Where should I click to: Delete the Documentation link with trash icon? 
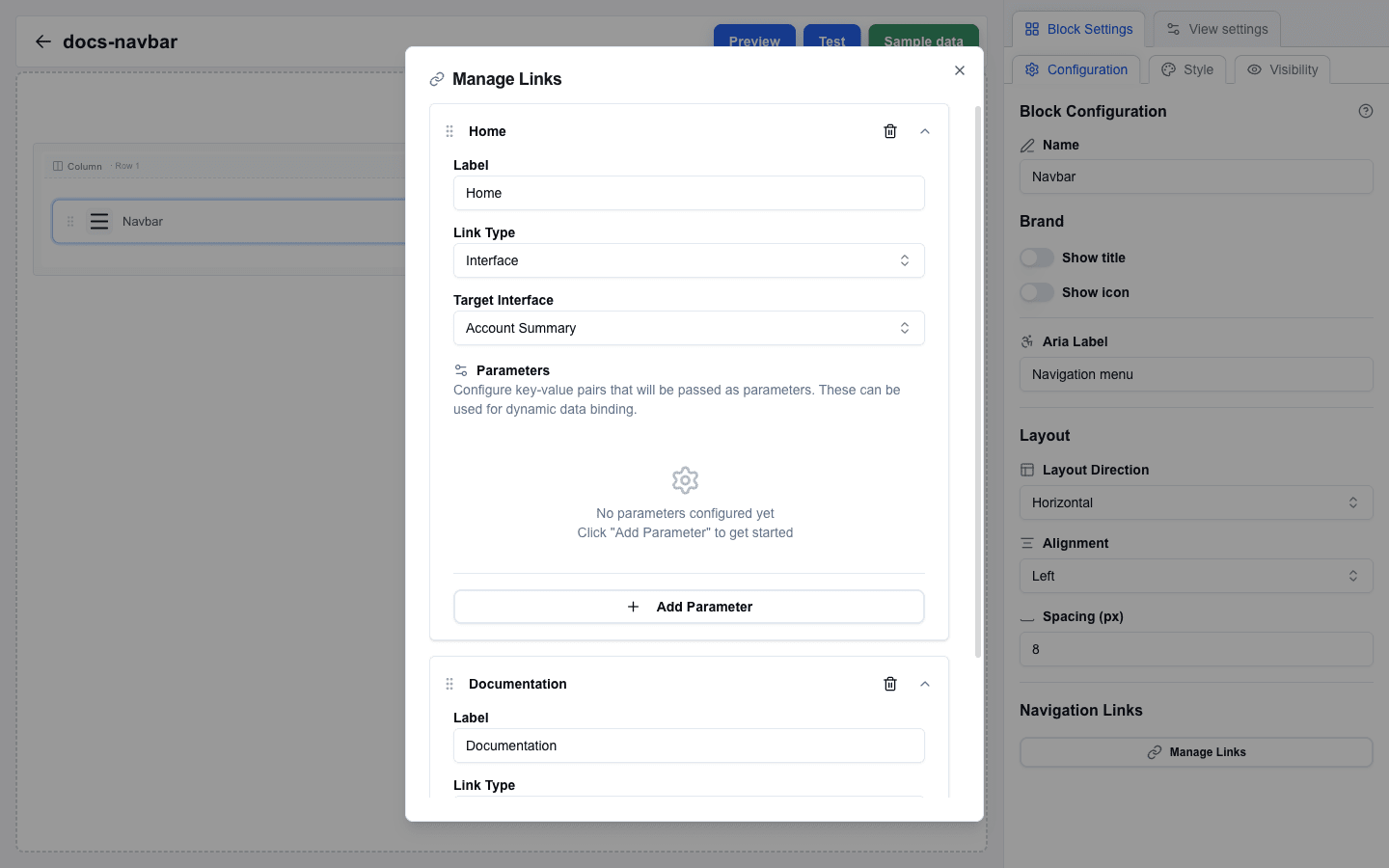coord(890,684)
